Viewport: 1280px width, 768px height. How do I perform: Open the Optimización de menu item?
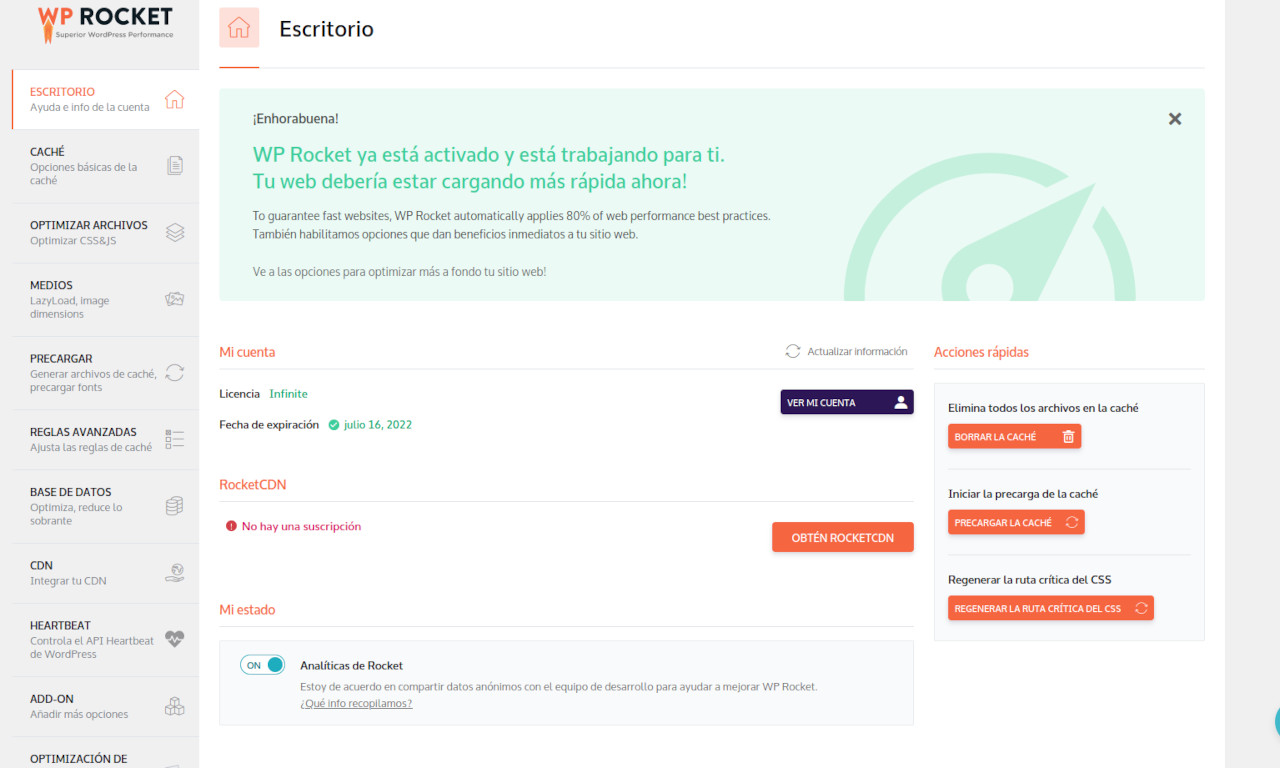[105, 753]
